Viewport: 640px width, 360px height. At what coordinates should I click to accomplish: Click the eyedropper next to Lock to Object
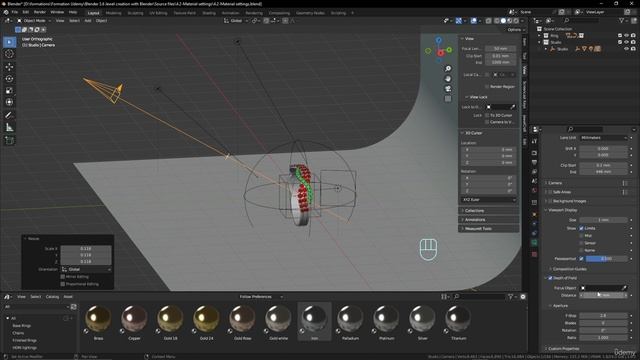point(513,107)
